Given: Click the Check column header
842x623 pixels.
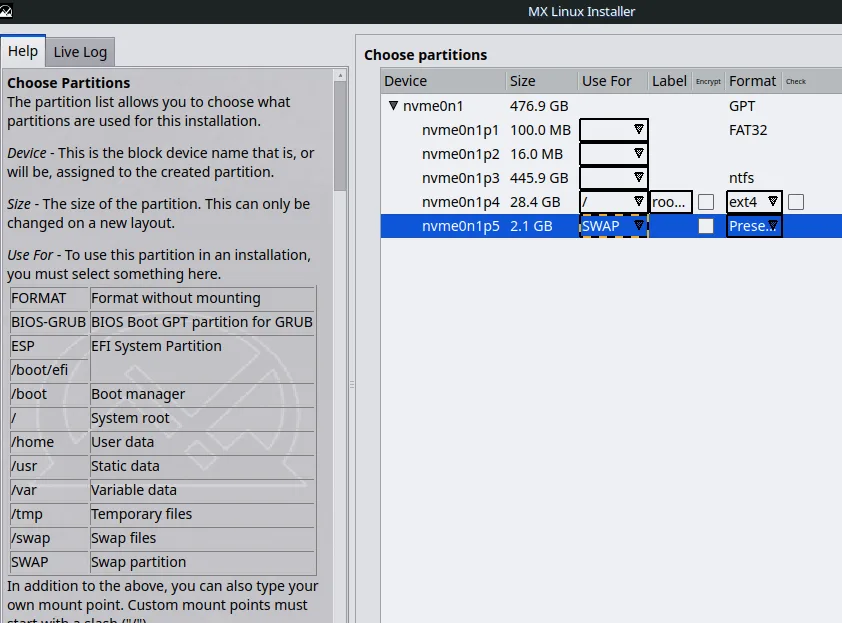Looking at the screenshot, I should pyautogui.click(x=796, y=81).
